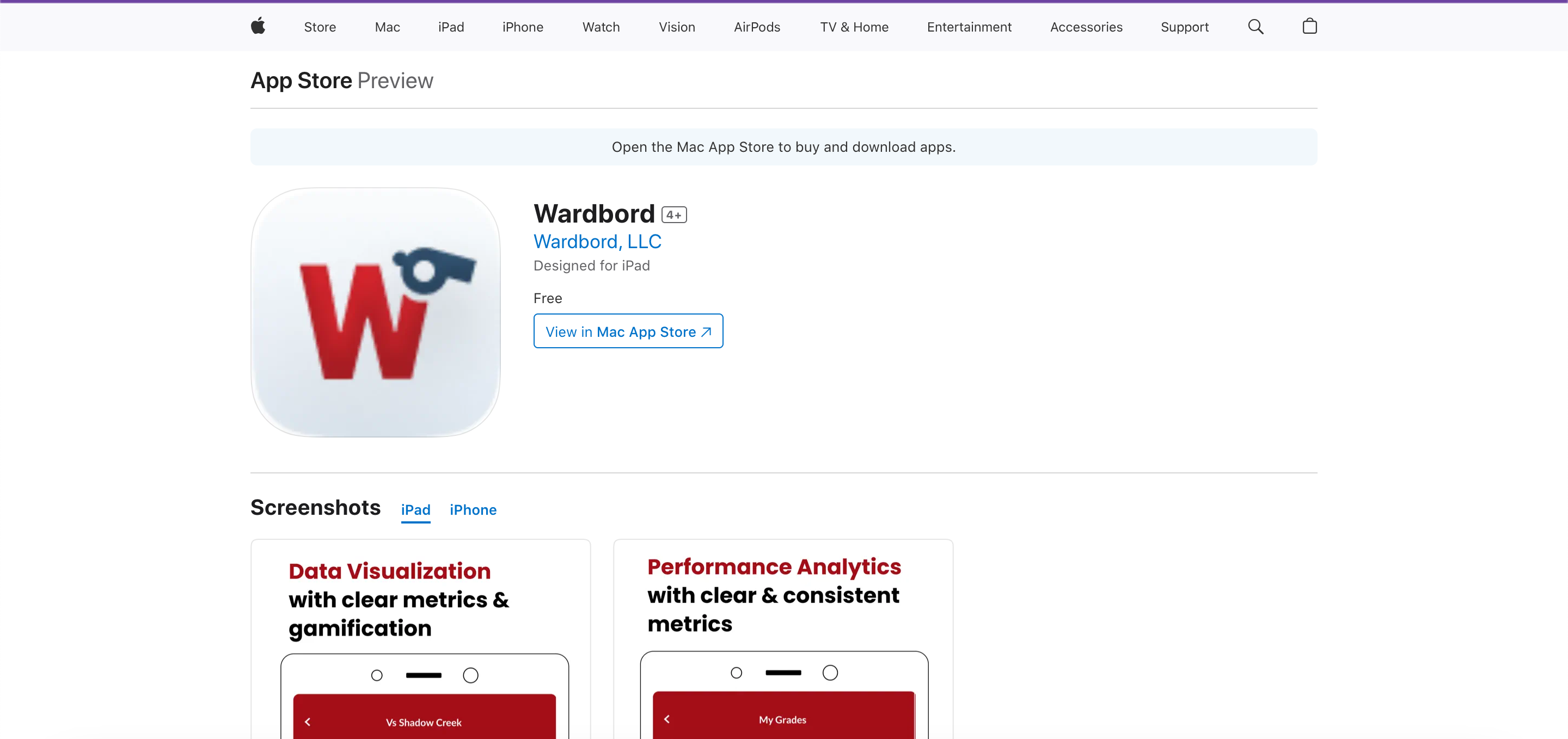1568x739 pixels.
Task: Click the Wardbord app title
Action: [594, 213]
